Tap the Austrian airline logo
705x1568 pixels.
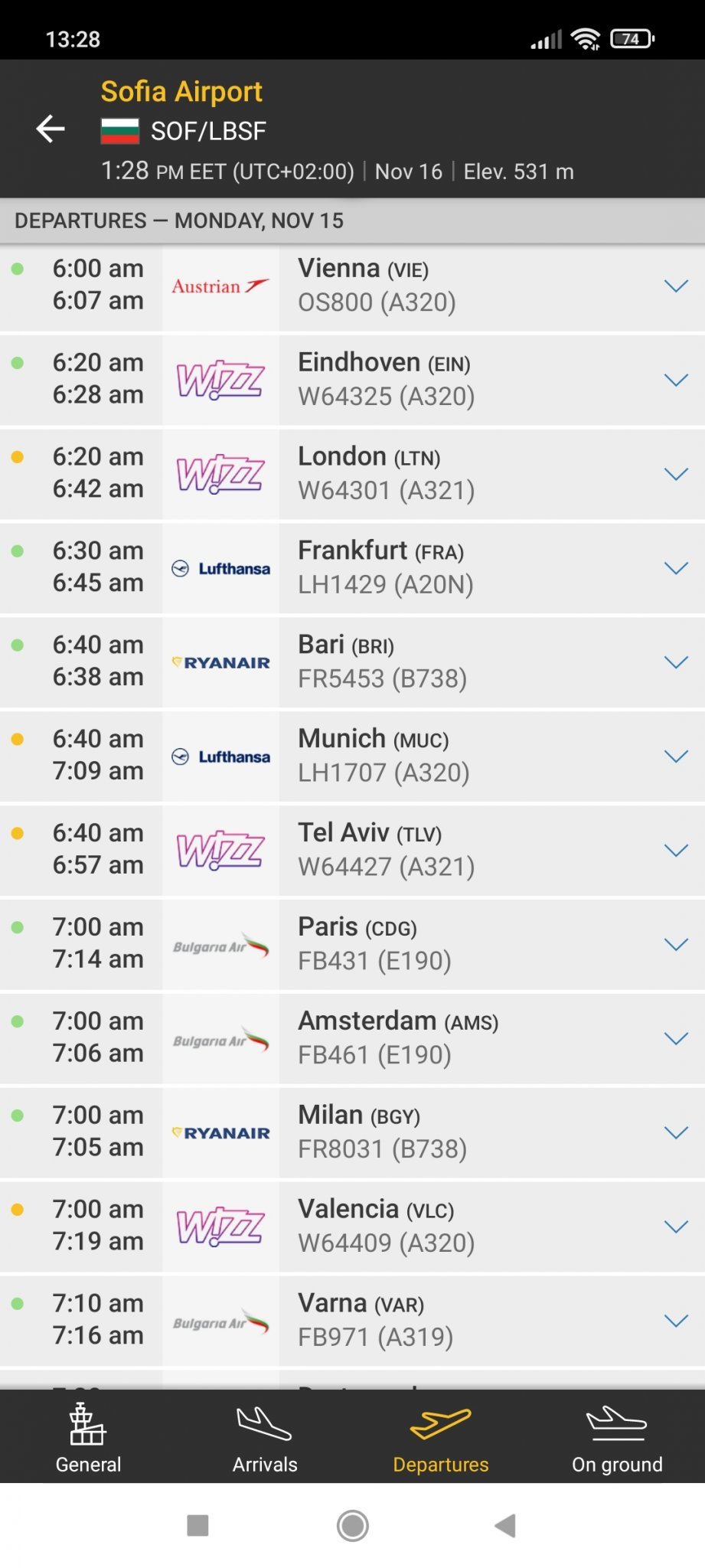tap(220, 286)
